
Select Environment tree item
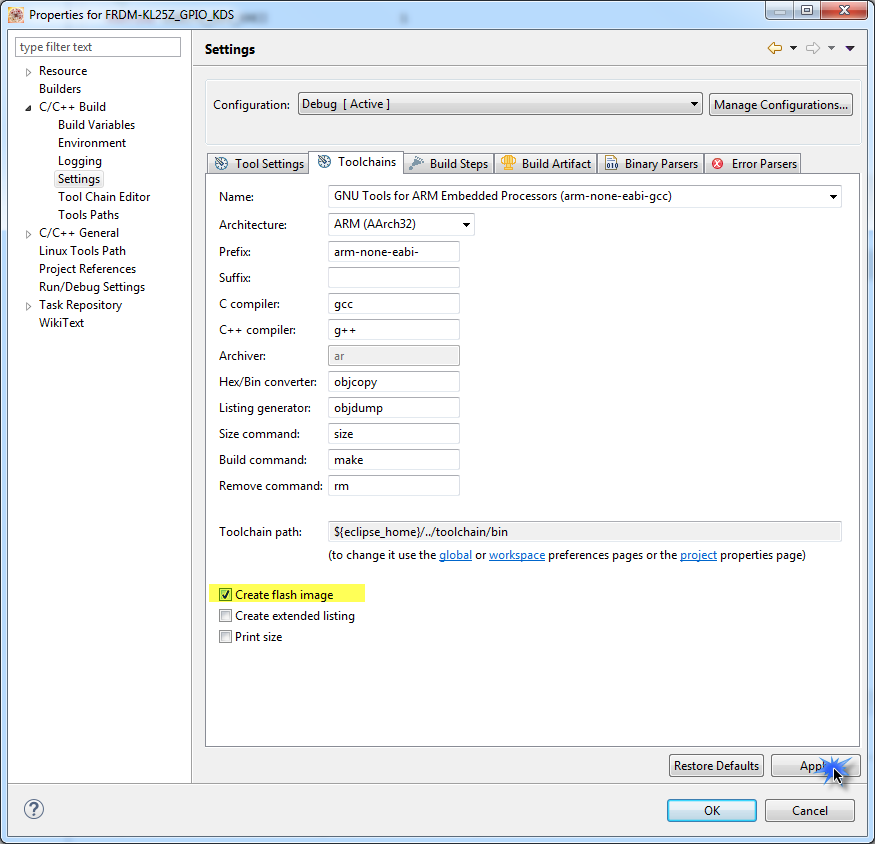tap(92, 143)
